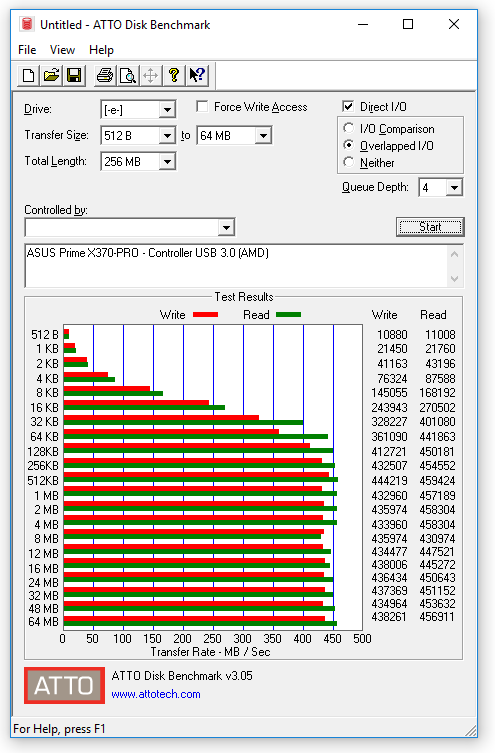Click the Test Results heading

244,297
